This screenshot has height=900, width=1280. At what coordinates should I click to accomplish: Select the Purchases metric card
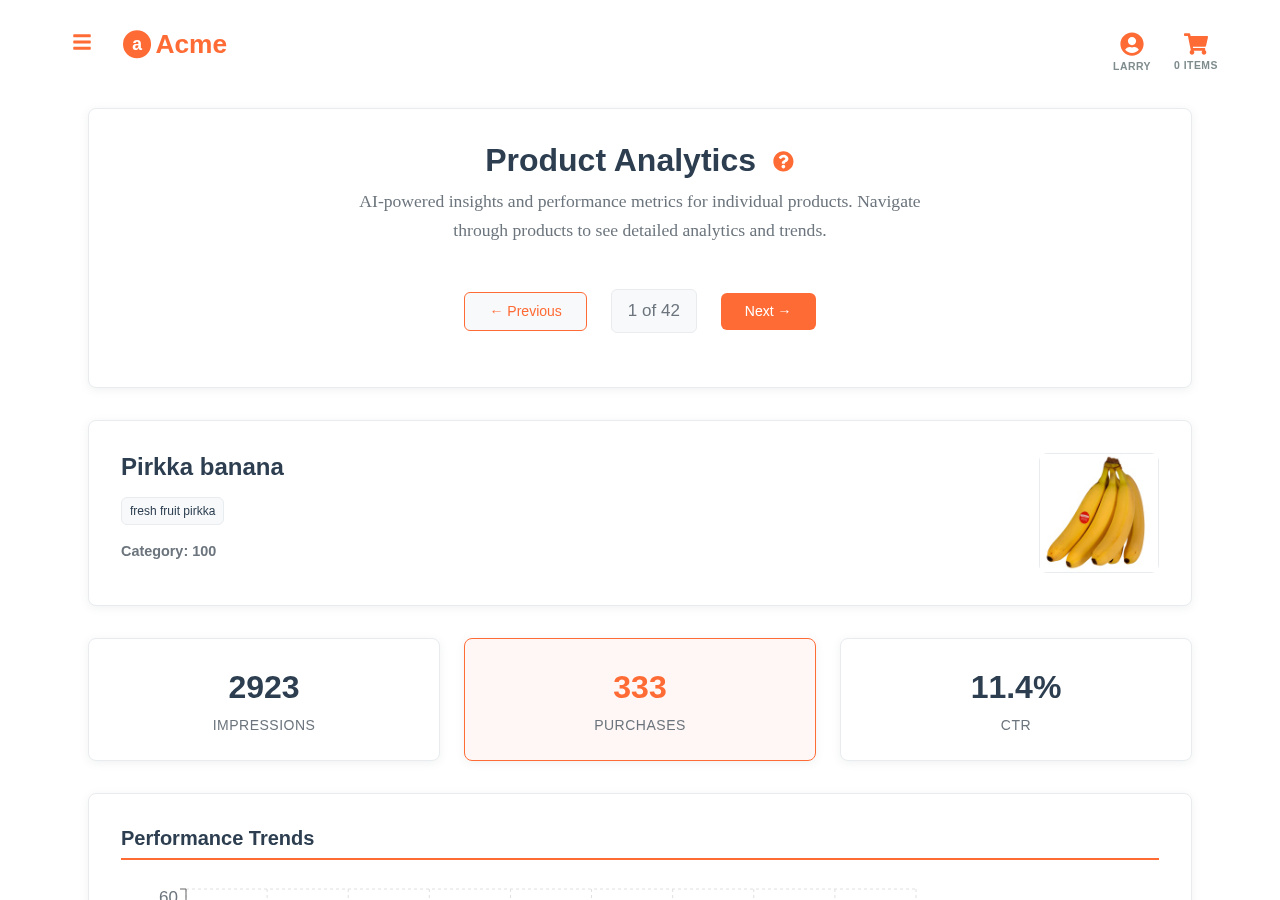point(640,699)
